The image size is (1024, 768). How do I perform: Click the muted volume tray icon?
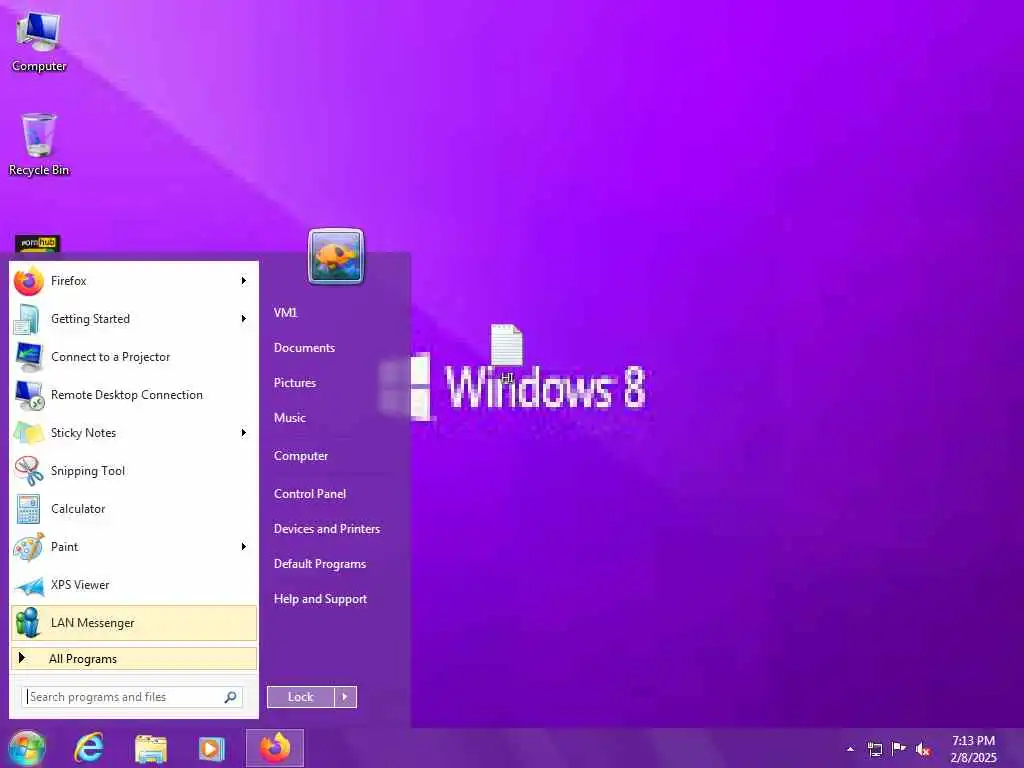coord(923,749)
